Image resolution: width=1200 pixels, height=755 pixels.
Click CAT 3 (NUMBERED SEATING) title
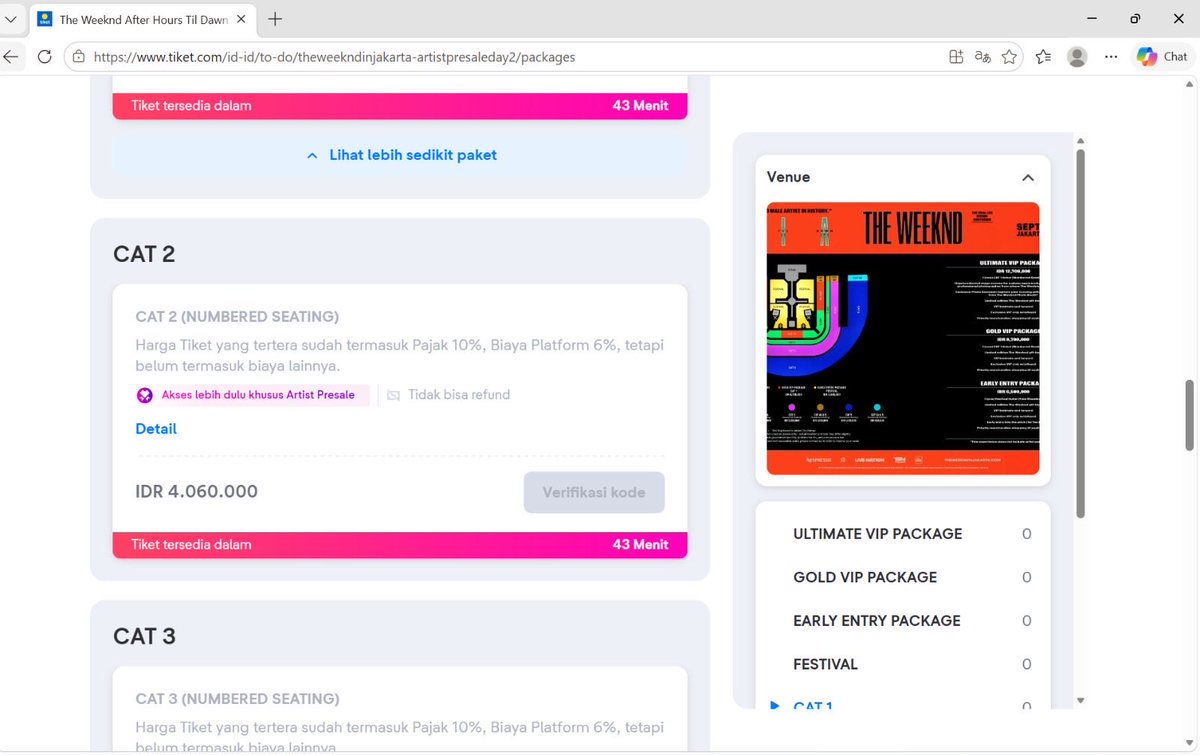click(237, 699)
